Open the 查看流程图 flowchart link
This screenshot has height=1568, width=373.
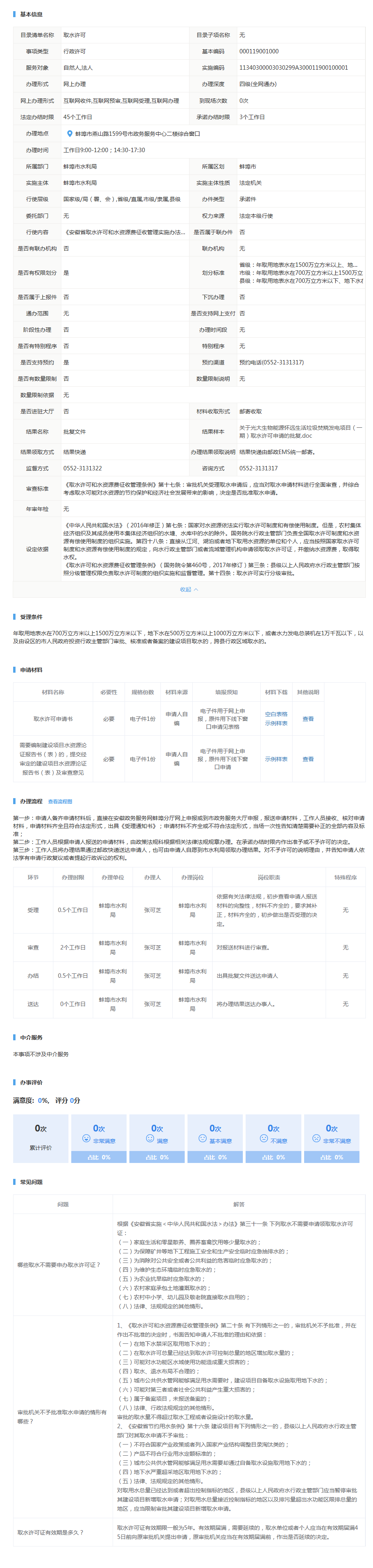point(60,801)
